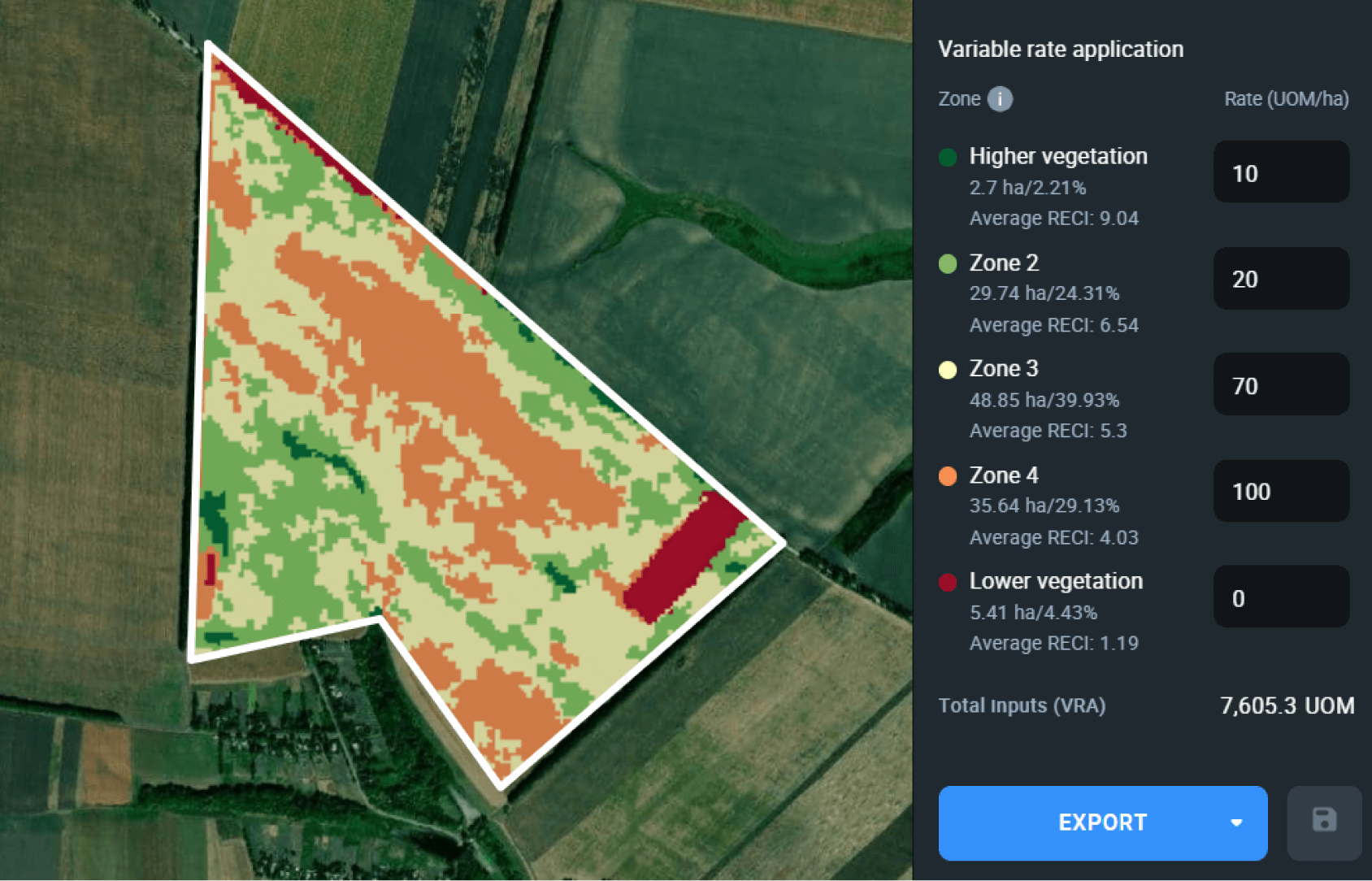Select the Zone 2 label

point(1004,263)
